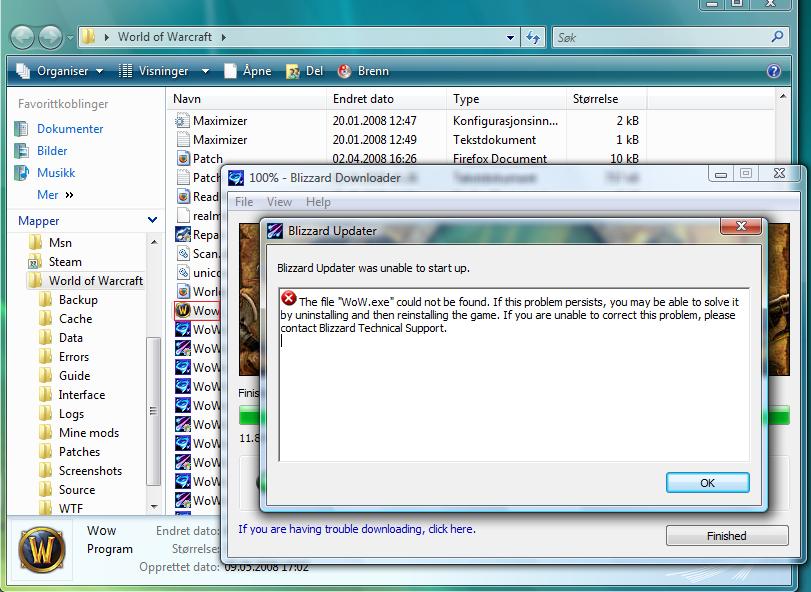Close the Blizzard Updater dialog

pos(741,225)
